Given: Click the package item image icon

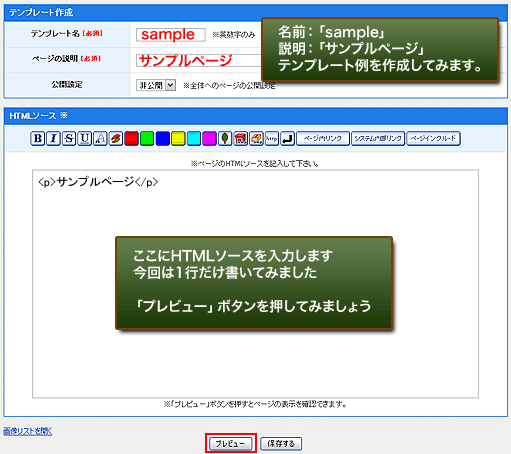Looking at the screenshot, I should point(256,138).
